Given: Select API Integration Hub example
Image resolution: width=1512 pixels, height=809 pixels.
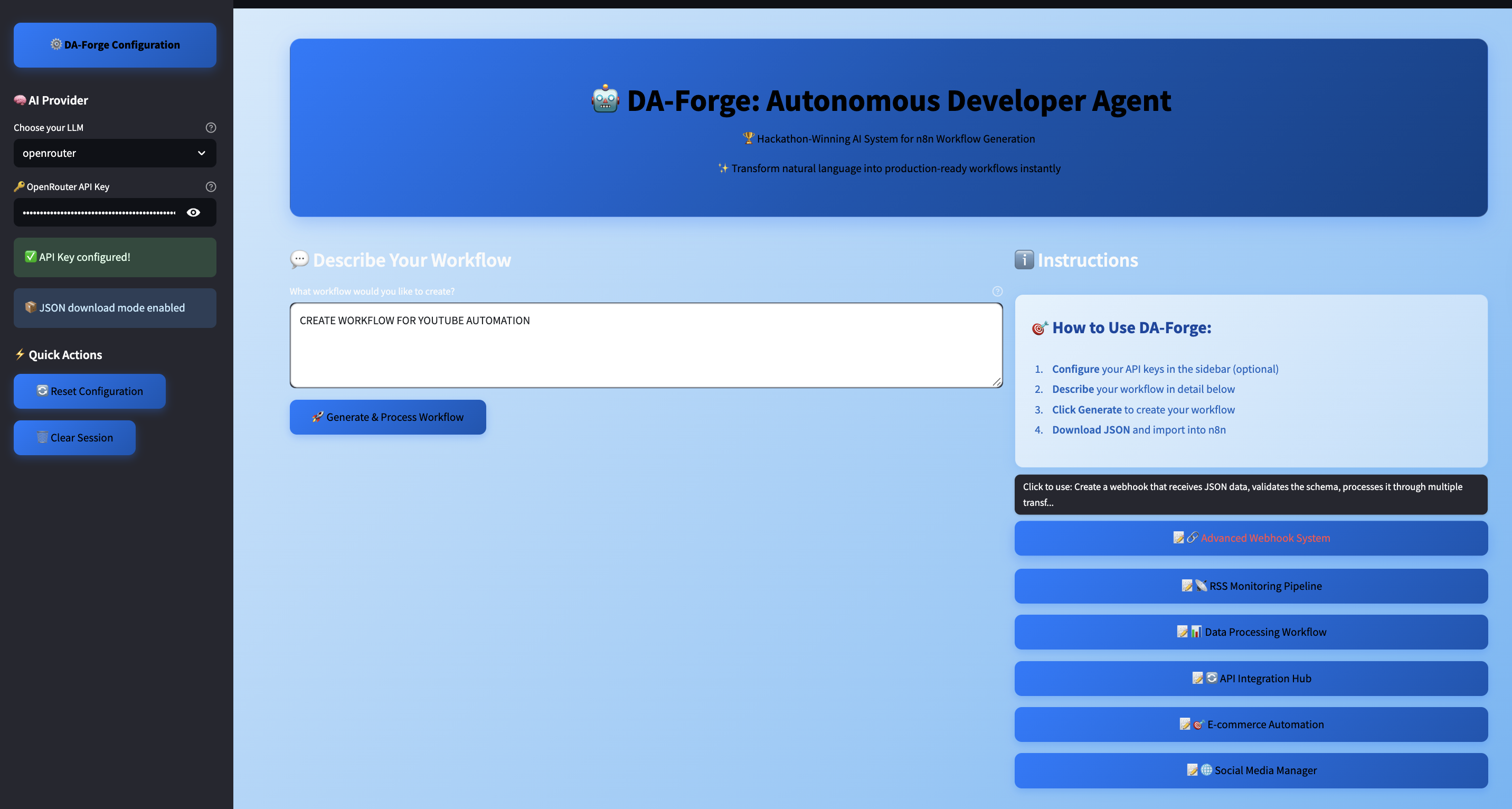Looking at the screenshot, I should [1251, 678].
